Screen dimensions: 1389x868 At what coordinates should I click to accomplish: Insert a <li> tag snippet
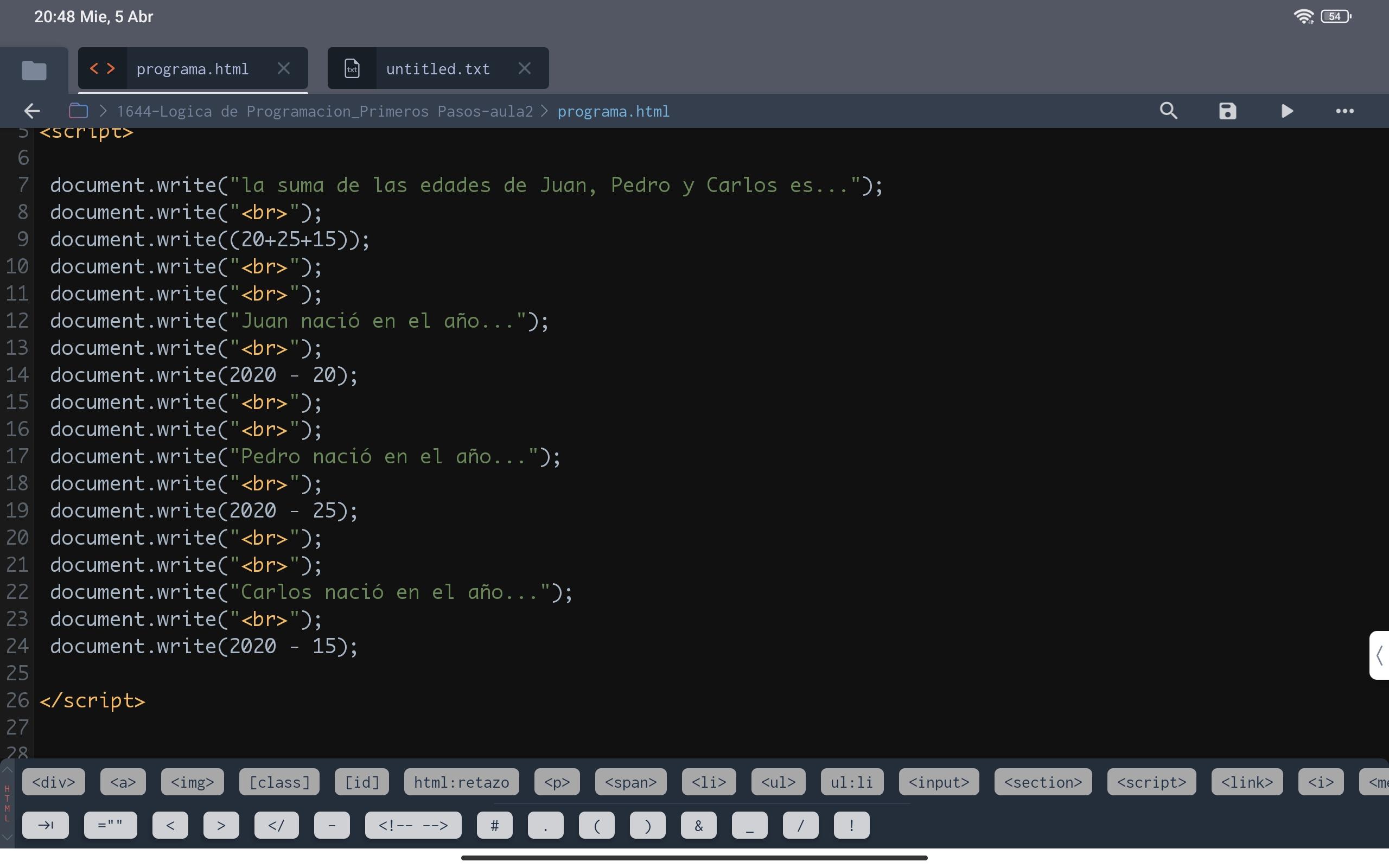709,782
